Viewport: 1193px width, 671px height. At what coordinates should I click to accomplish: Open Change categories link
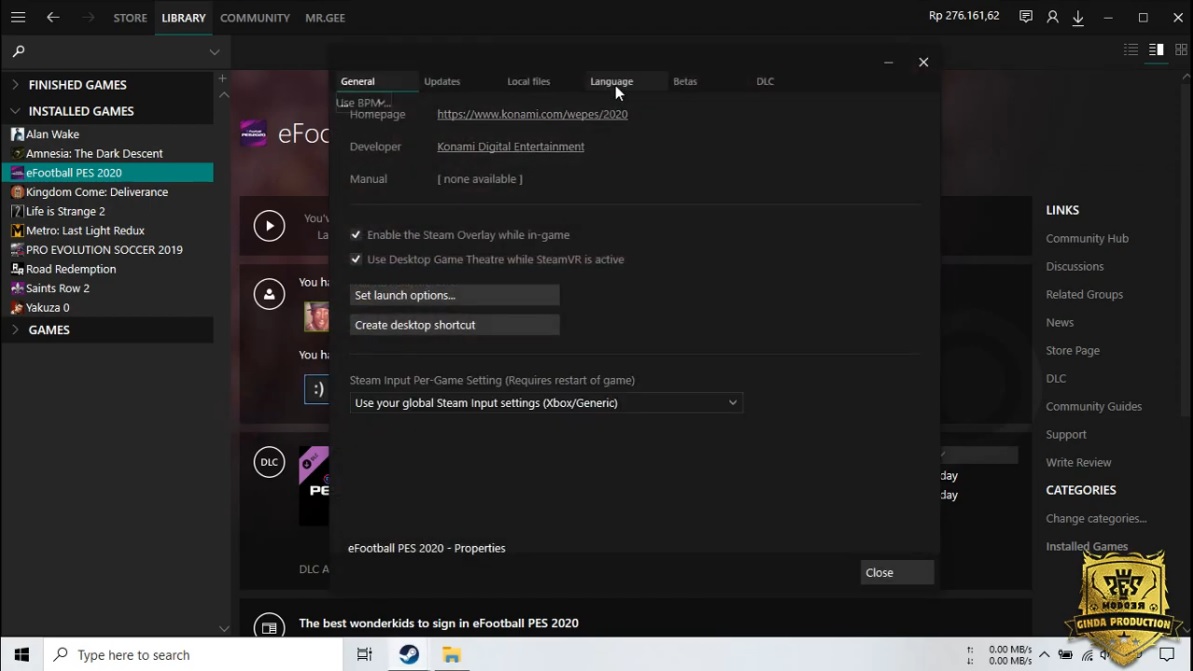coord(1096,518)
